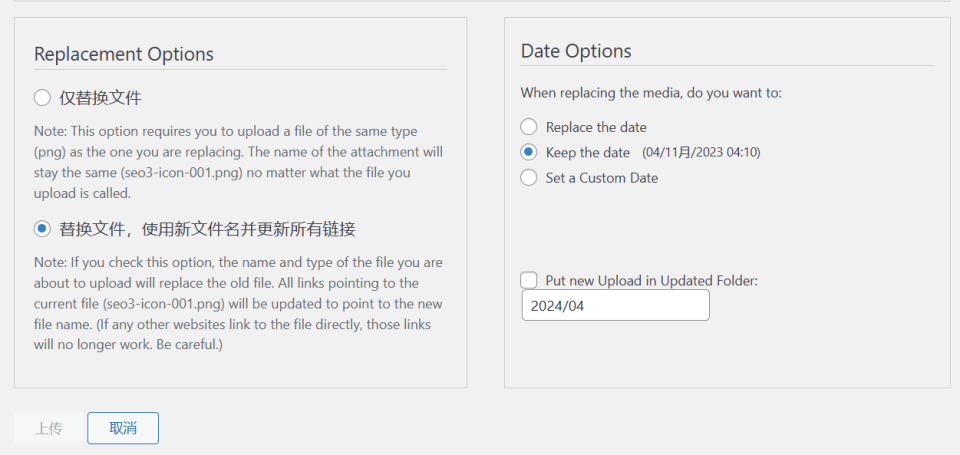
Task: Click the 2024/04 folder input field
Action: (x=615, y=306)
